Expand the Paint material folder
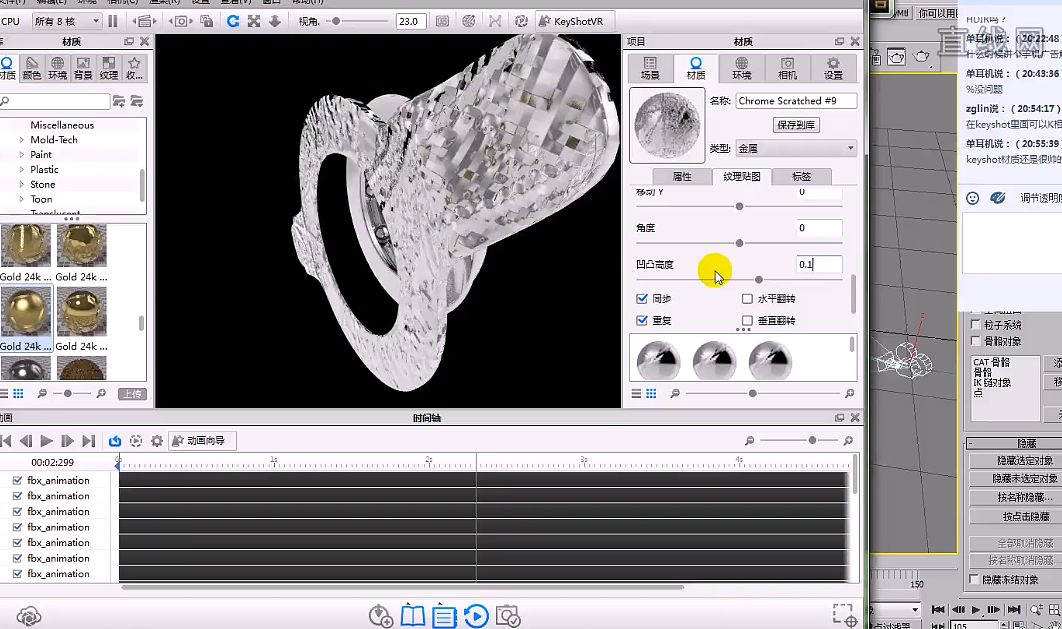The image size is (1062, 629). [x=22, y=154]
